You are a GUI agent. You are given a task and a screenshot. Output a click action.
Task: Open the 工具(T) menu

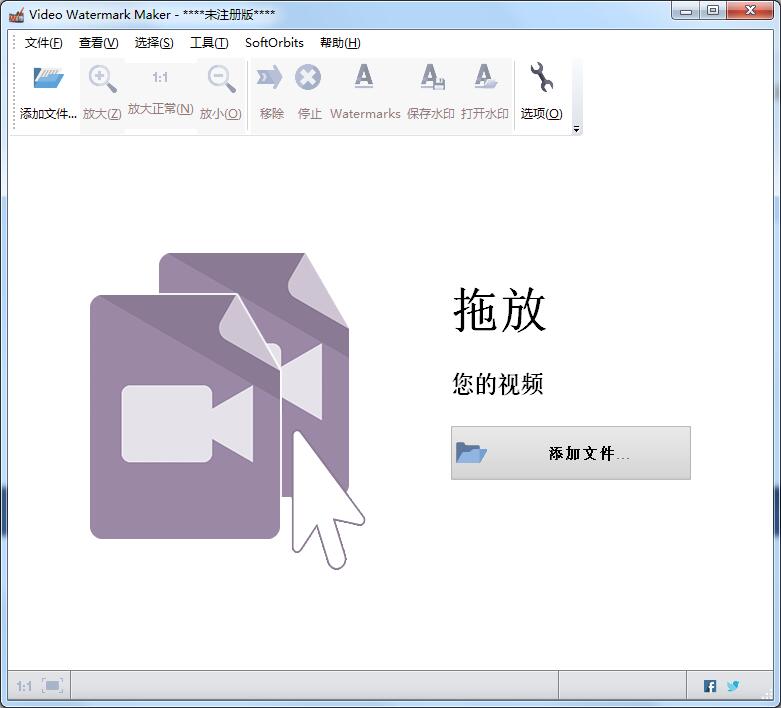(x=209, y=43)
